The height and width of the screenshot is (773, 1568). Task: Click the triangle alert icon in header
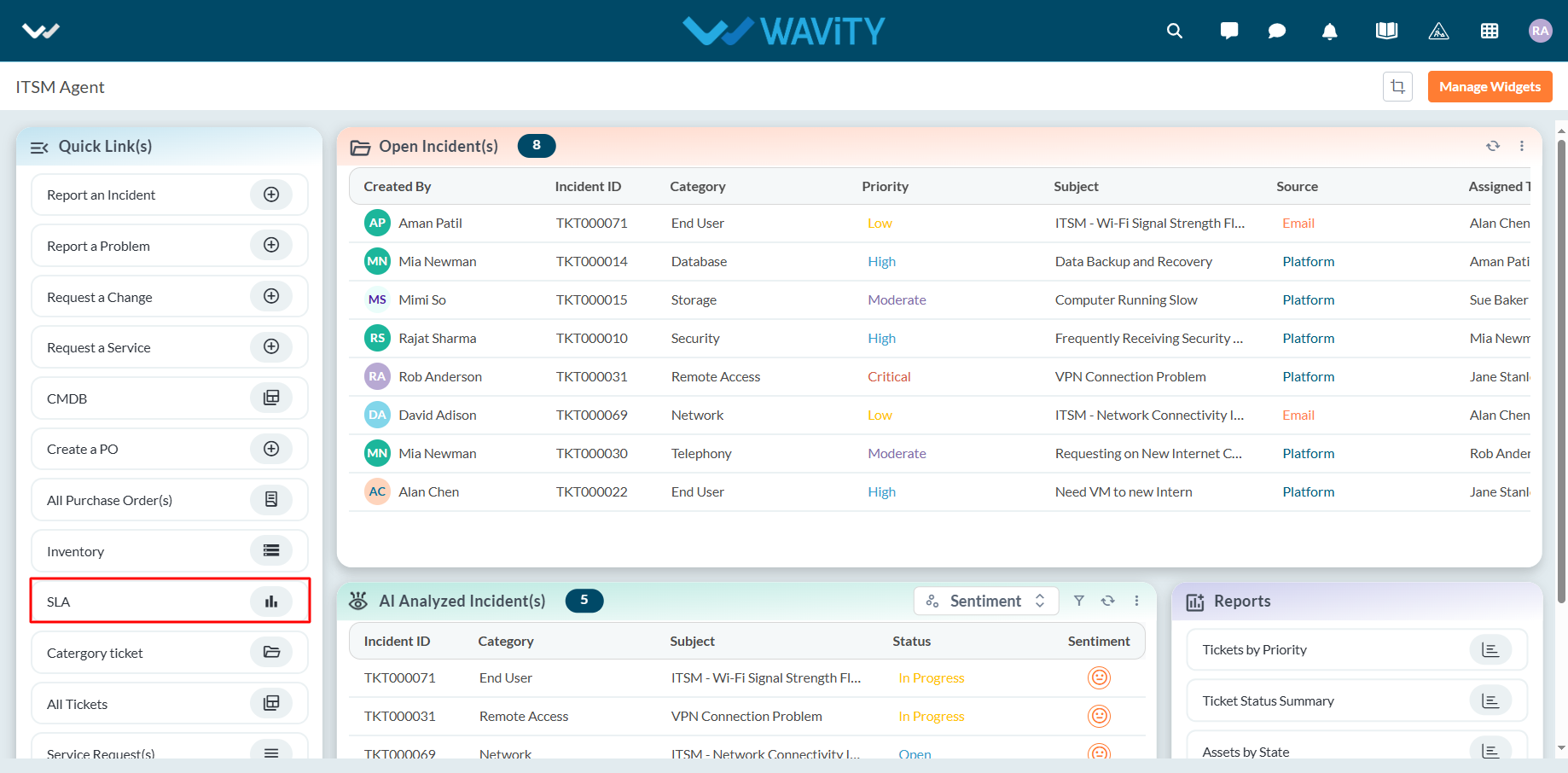(1438, 32)
